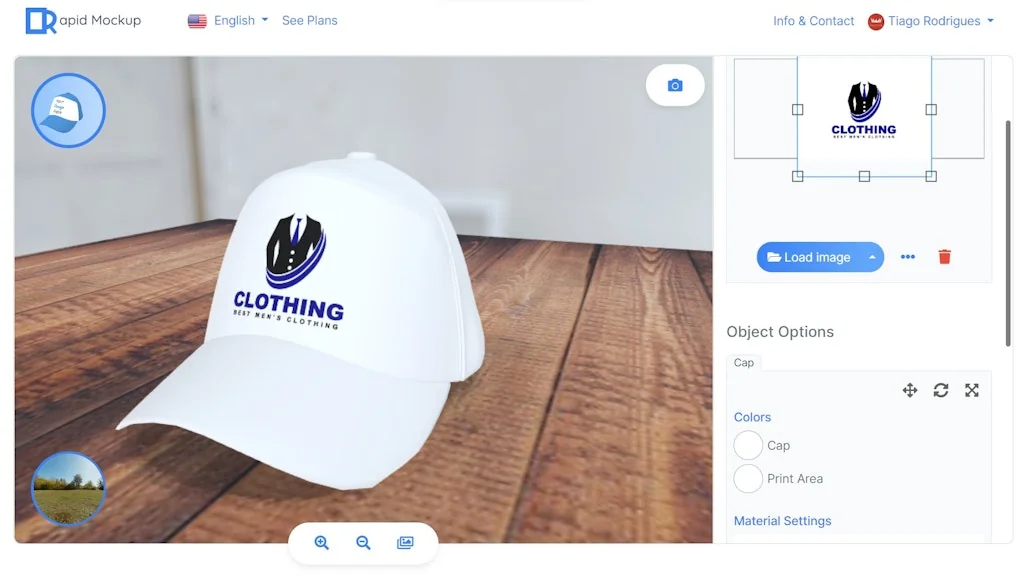This screenshot has height=576, width=1024.
Task: Click the landscape background thumbnail
Action: [x=68, y=489]
